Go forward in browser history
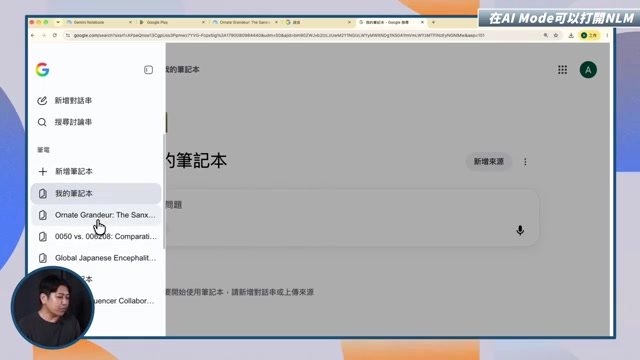The width and height of the screenshot is (640, 360). coord(44,36)
